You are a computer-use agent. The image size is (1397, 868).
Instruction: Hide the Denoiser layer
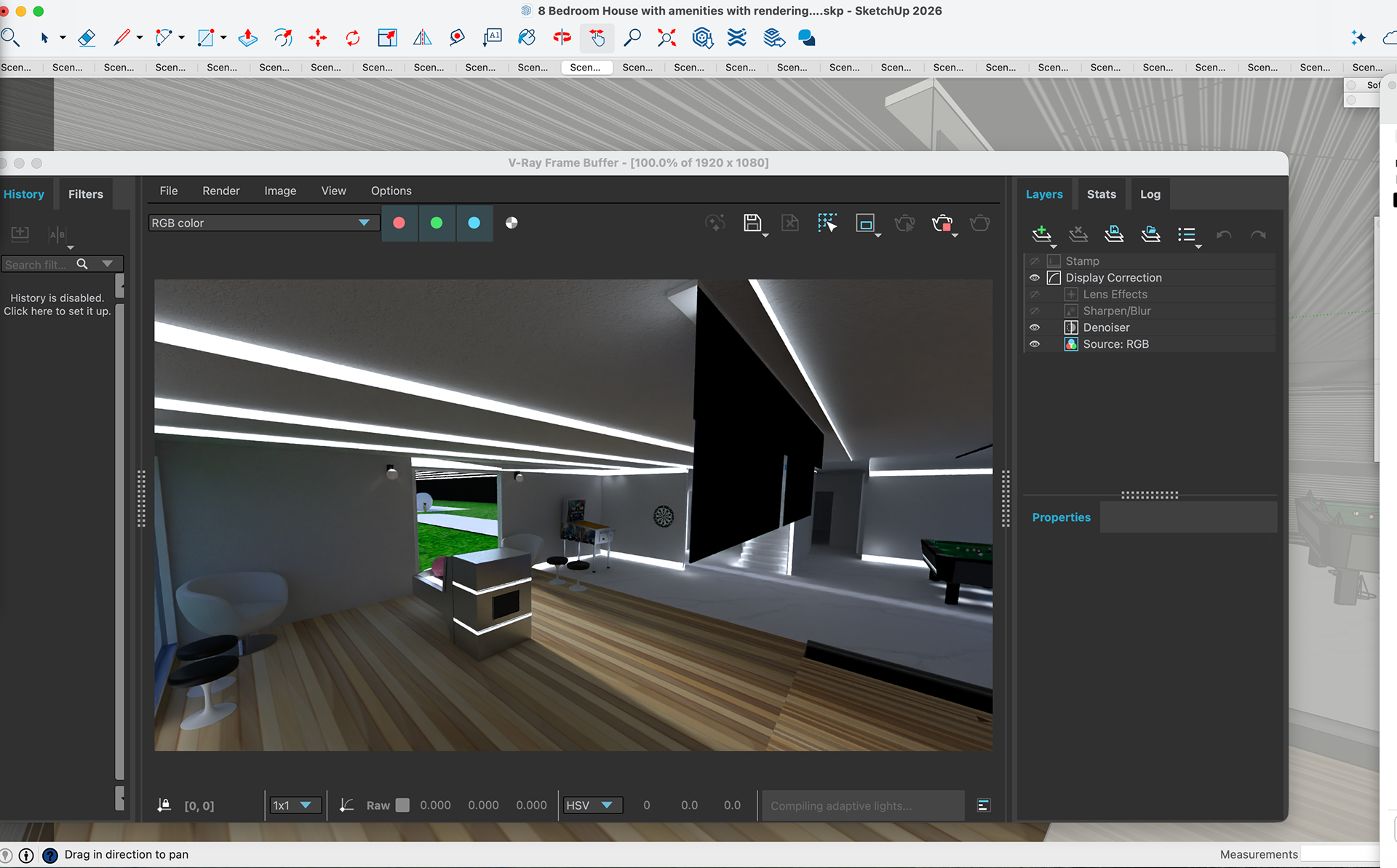(x=1034, y=327)
